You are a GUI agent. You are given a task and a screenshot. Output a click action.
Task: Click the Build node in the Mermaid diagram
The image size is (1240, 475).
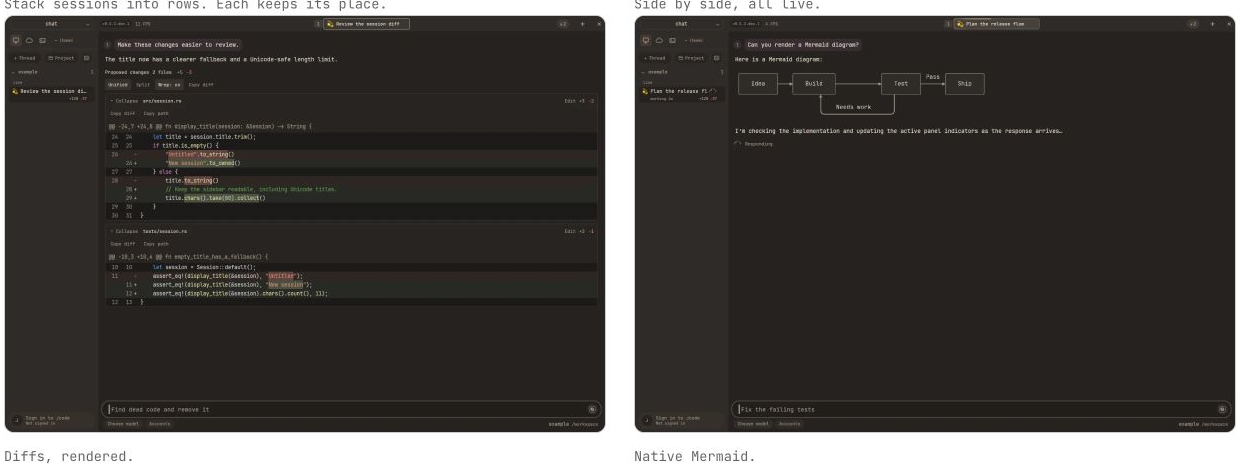pyautogui.click(x=814, y=84)
